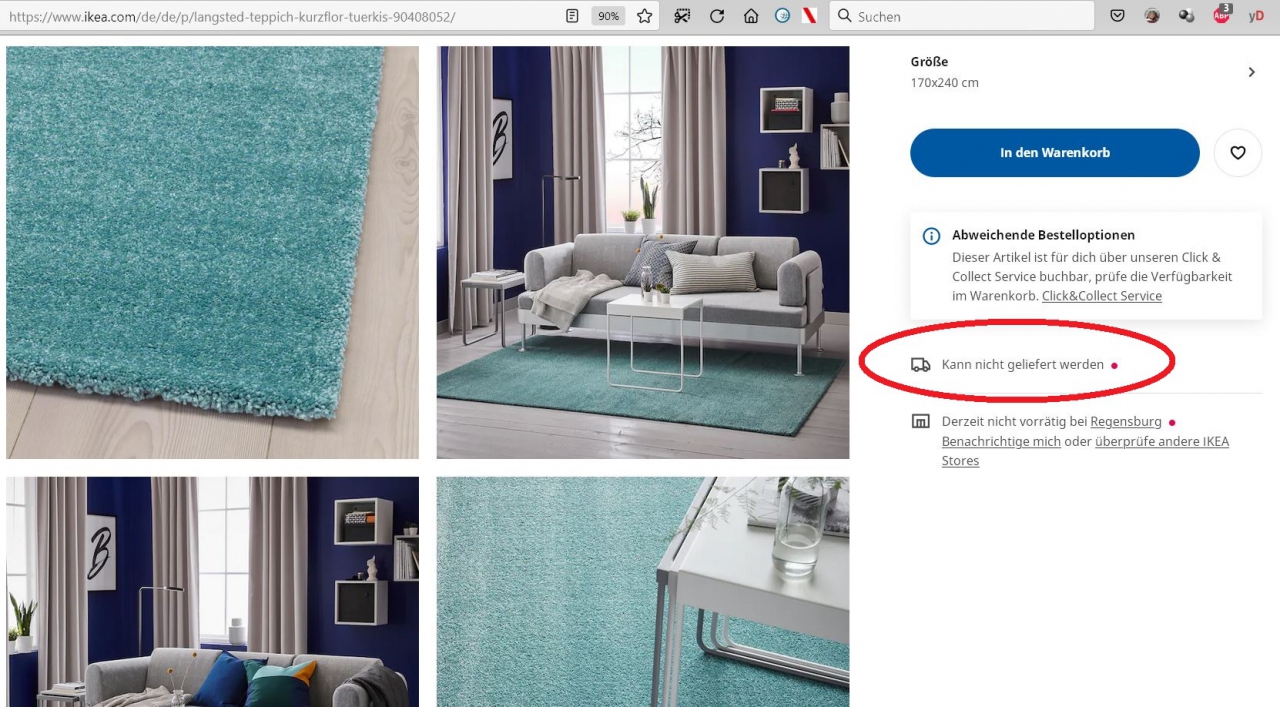Click in the Suchen search field
This screenshot has height=707, width=1280.
(x=970, y=16)
